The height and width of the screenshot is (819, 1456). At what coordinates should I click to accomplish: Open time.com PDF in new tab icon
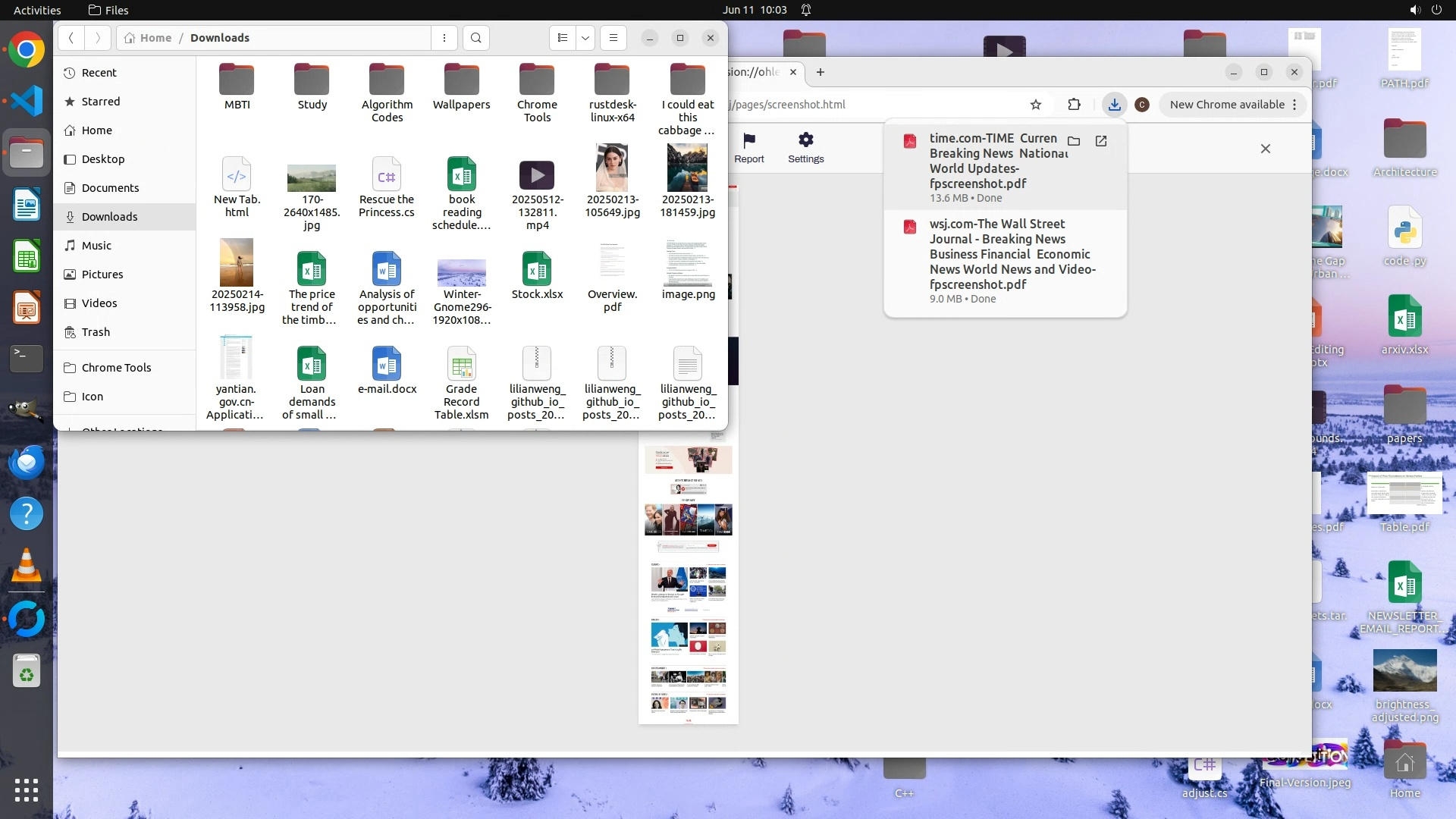pyautogui.click(x=1101, y=141)
